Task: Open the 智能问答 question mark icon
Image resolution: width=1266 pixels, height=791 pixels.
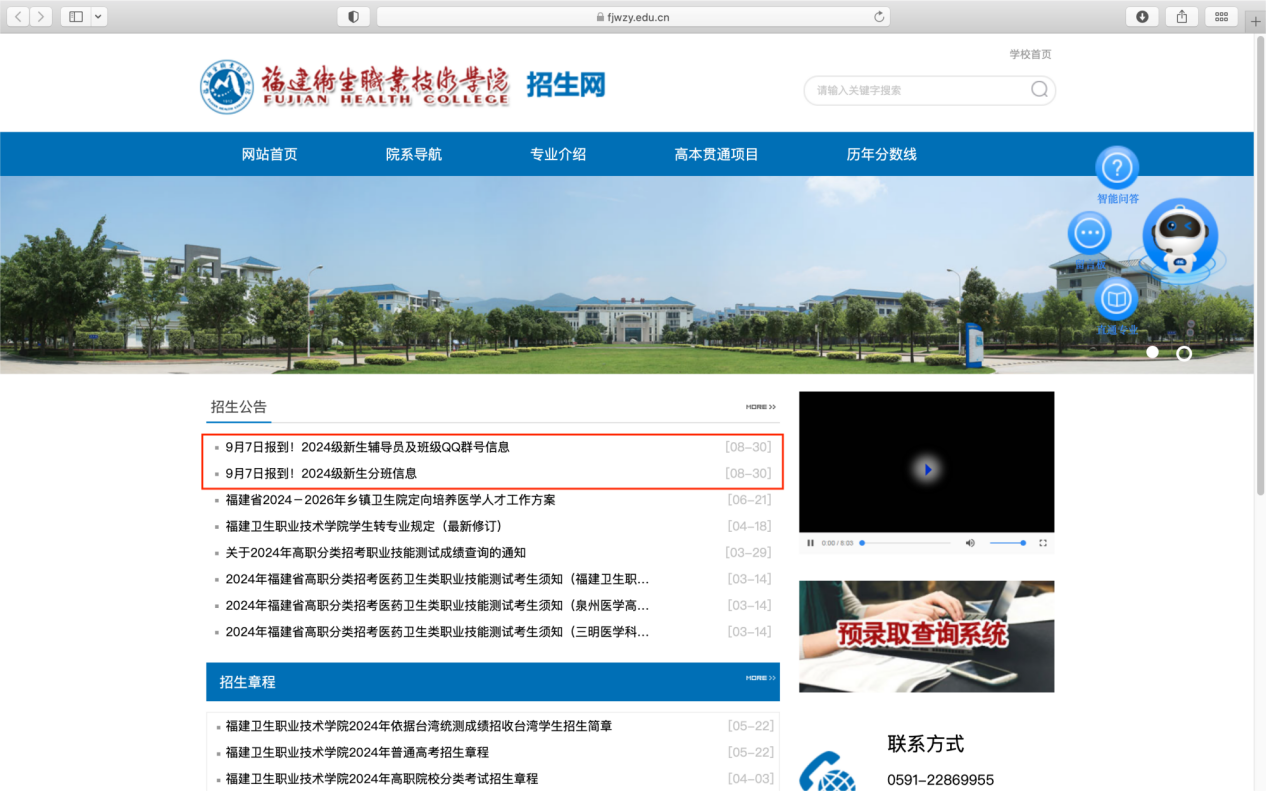Action: pyautogui.click(x=1117, y=167)
